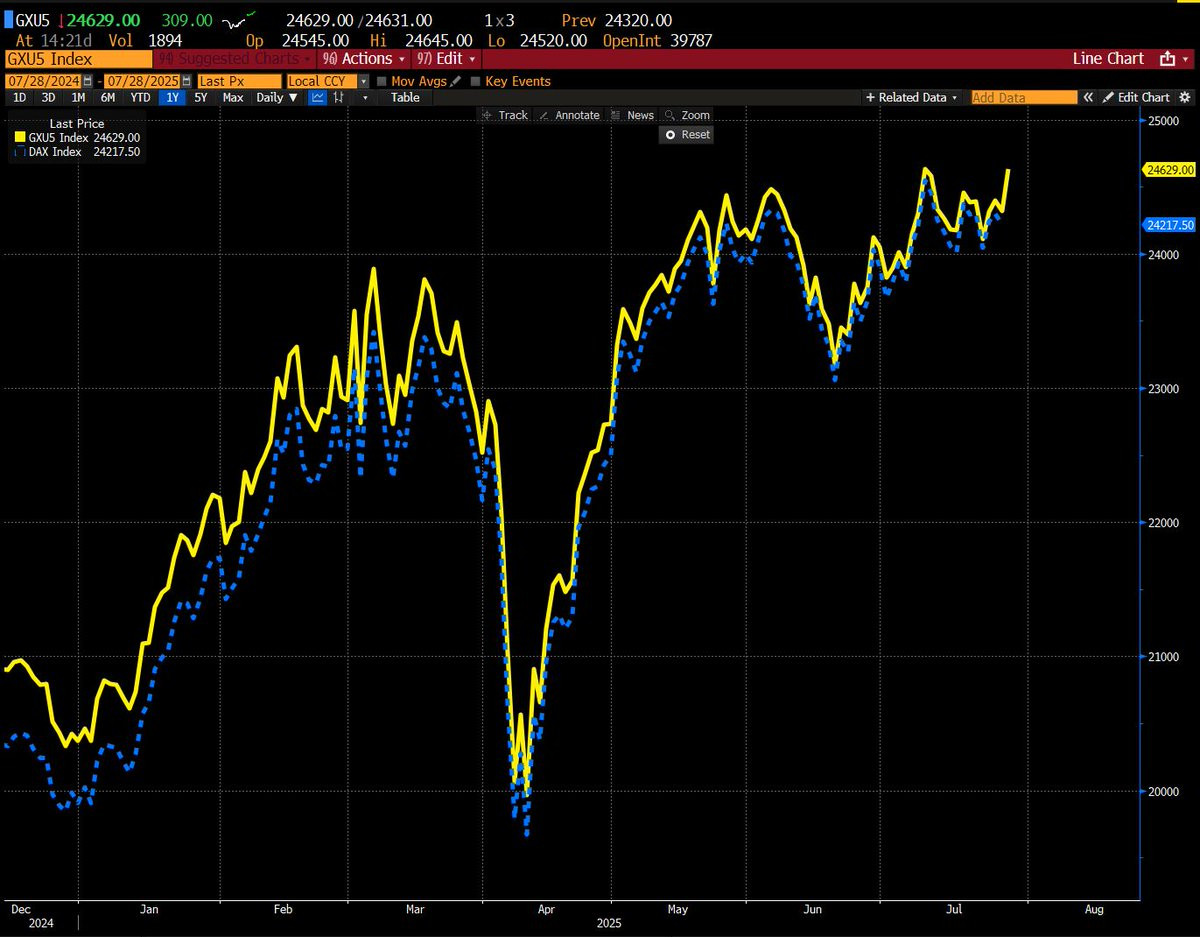Click the 24629.00 yellow price axis label
The height and width of the screenshot is (937, 1200).
tap(1169, 170)
